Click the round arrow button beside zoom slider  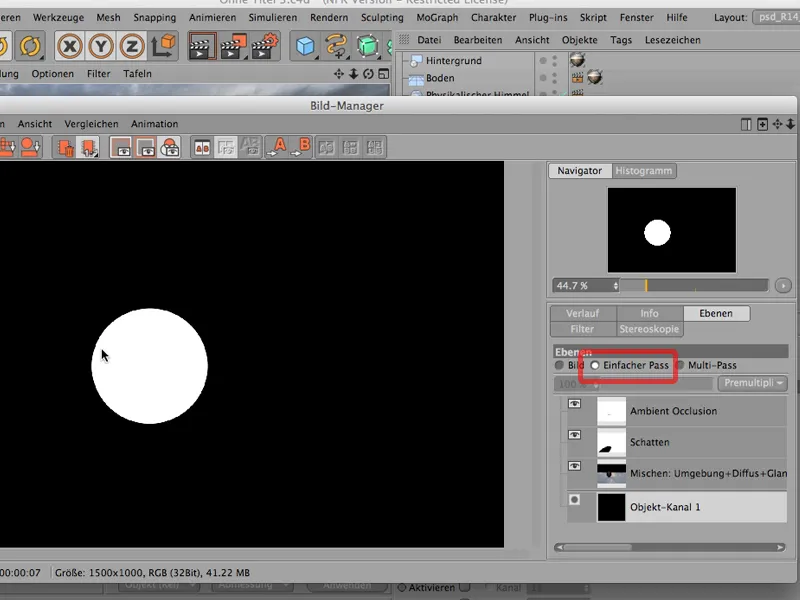(x=783, y=286)
